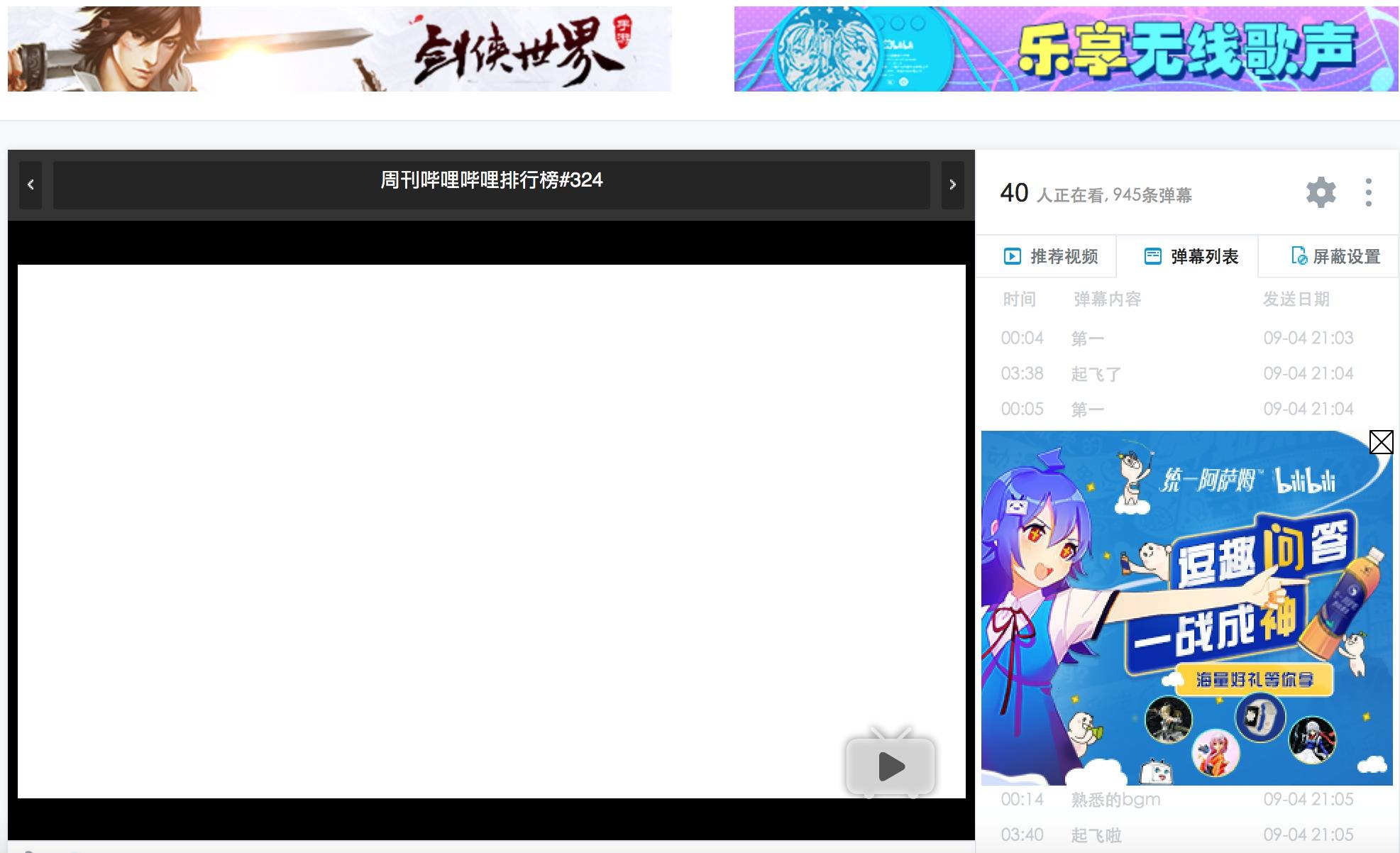
Task: Sort by 弹幕内容 column header
Action: point(1107,299)
